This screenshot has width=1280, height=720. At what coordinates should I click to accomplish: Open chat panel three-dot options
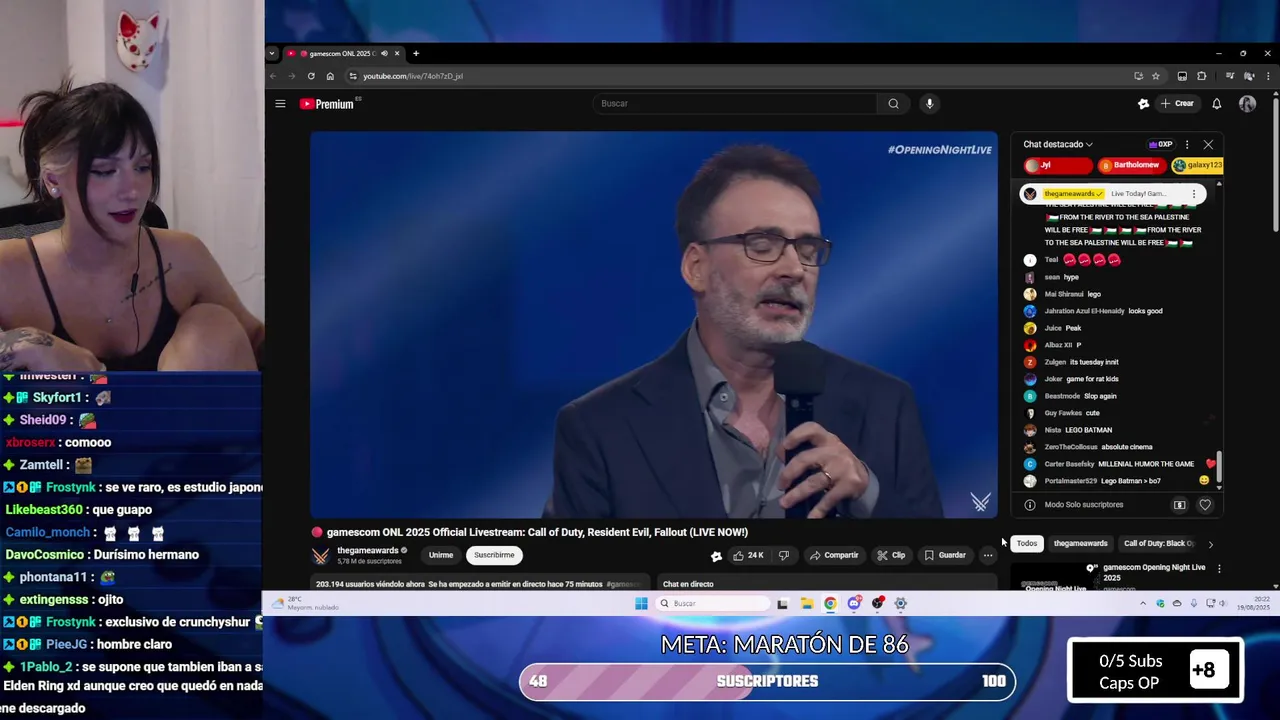(1187, 145)
